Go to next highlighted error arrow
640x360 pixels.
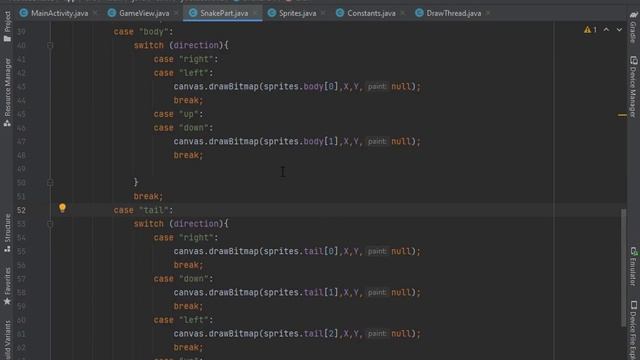coord(619,30)
